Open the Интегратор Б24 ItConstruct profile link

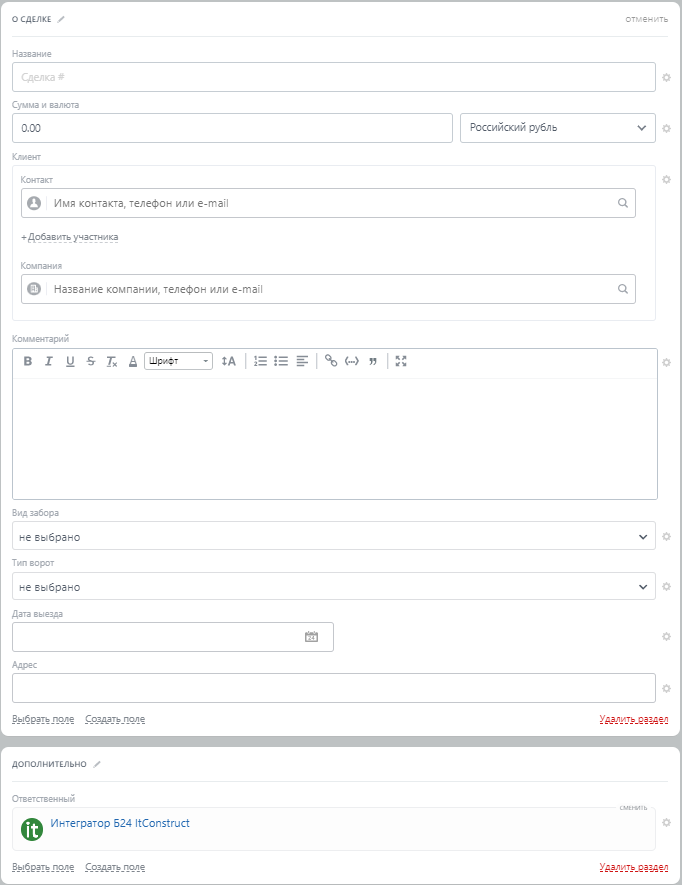point(120,823)
